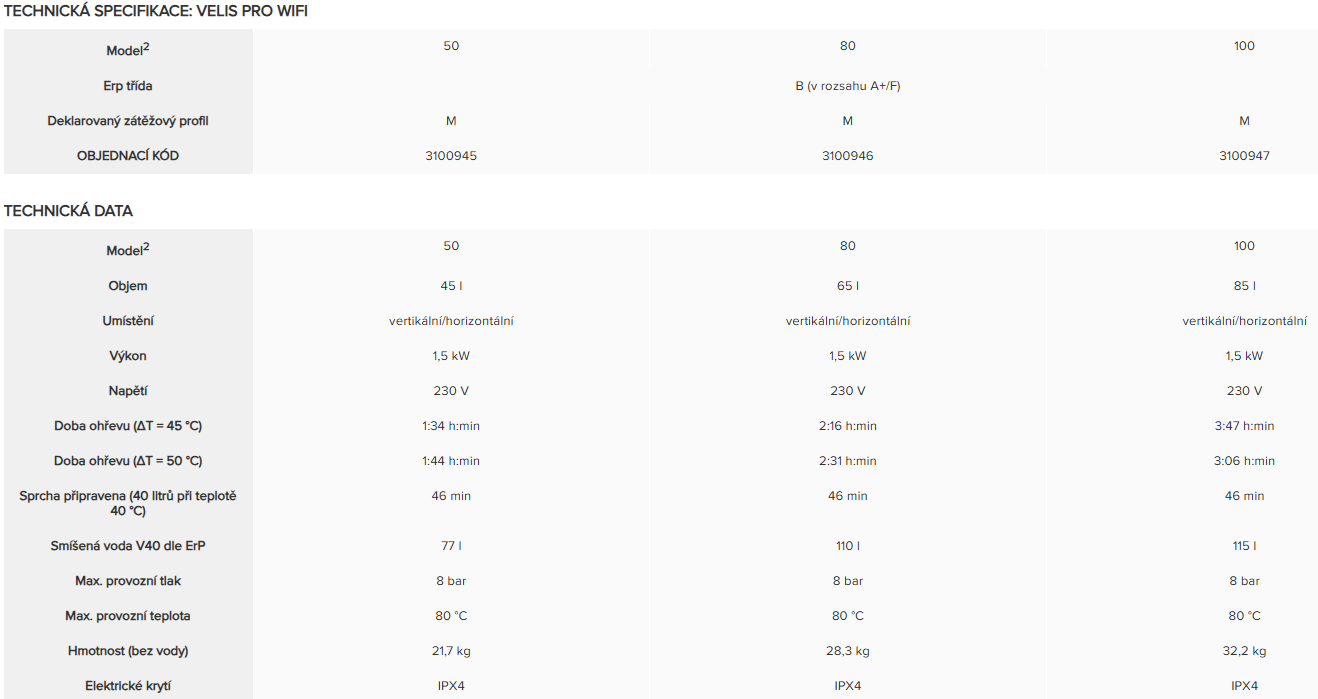Click the 21,7 kg weight value
Screen dimensions: 1318x699
(451, 651)
